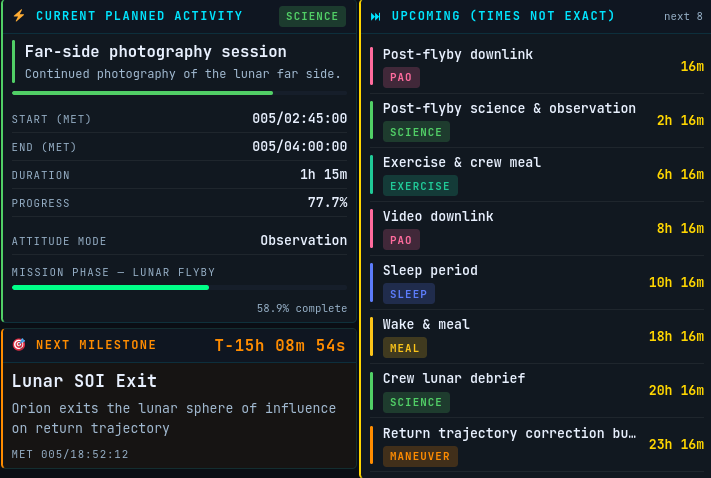Image resolution: width=711 pixels, height=478 pixels.
Task: Open the 'Post-flyby science & observation' item
Action: (537, 121)
